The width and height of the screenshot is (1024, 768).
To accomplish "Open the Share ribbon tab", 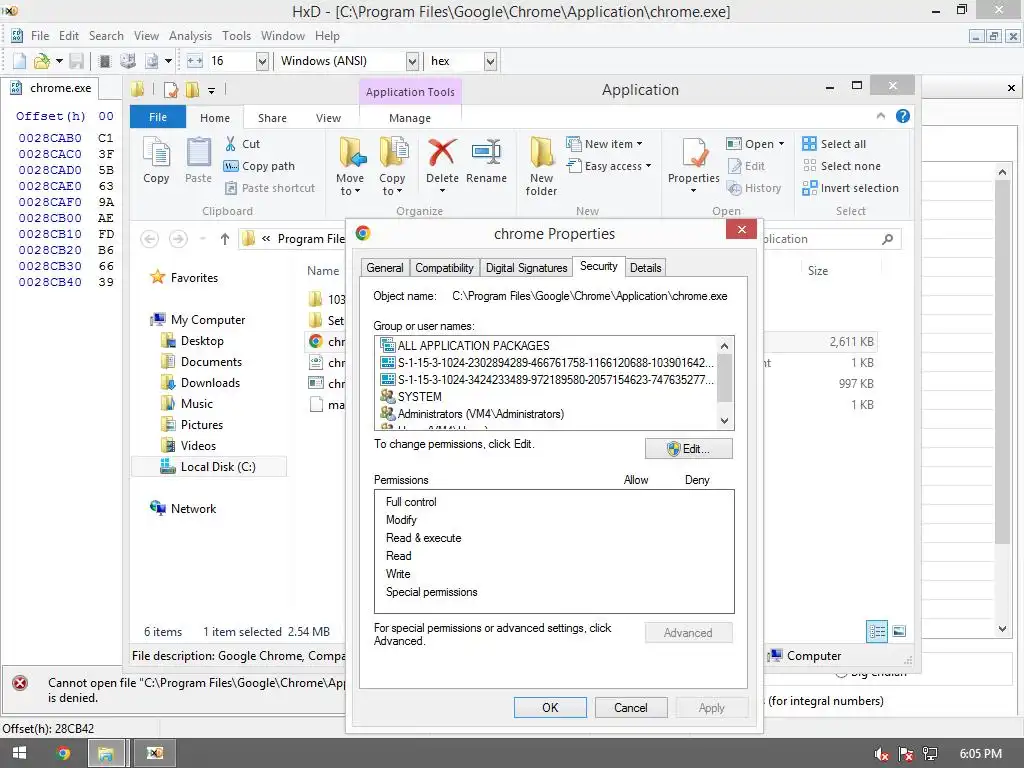I will tap(272, 118).
